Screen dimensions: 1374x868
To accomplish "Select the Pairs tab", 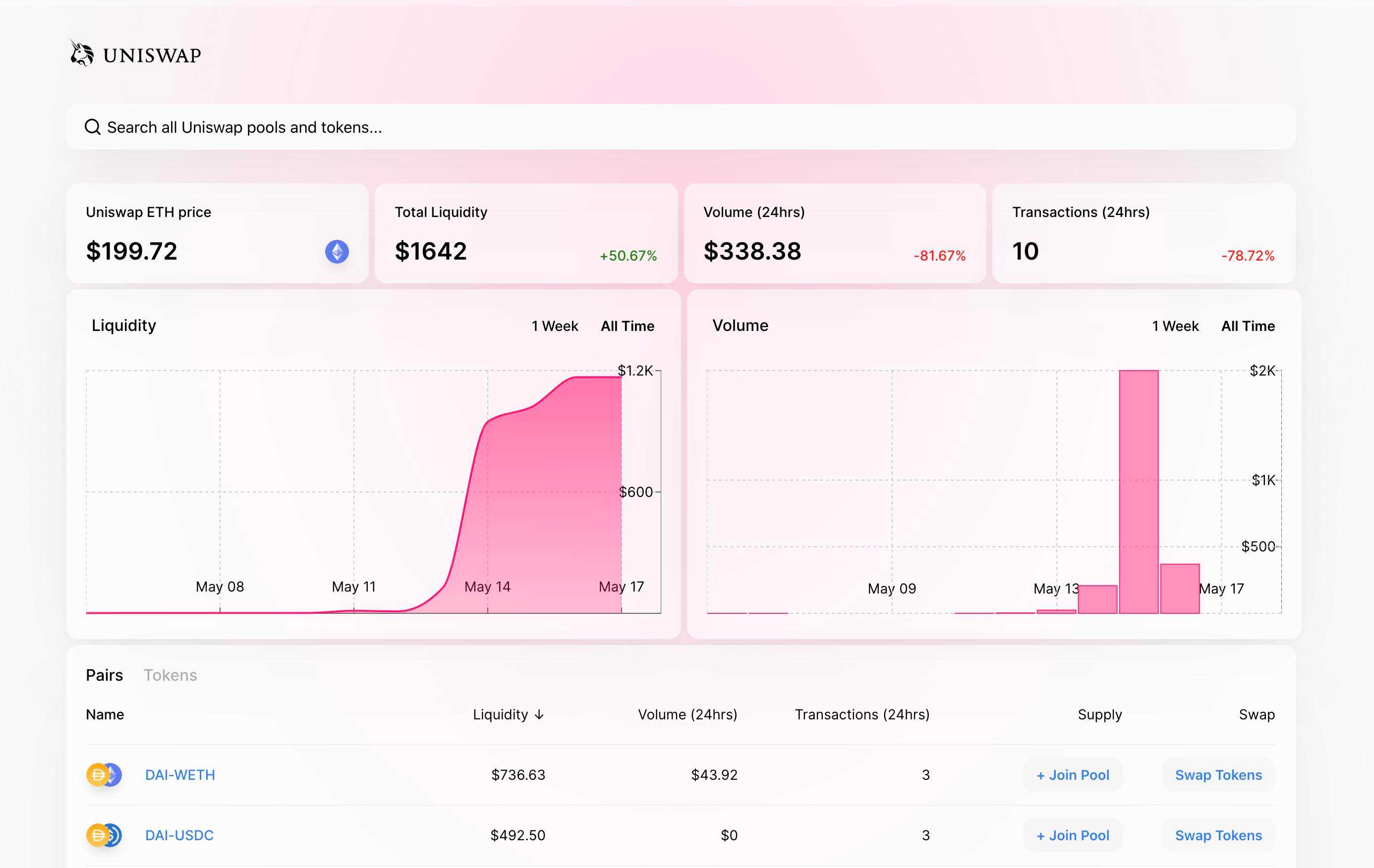I will [x=105, y=675].
